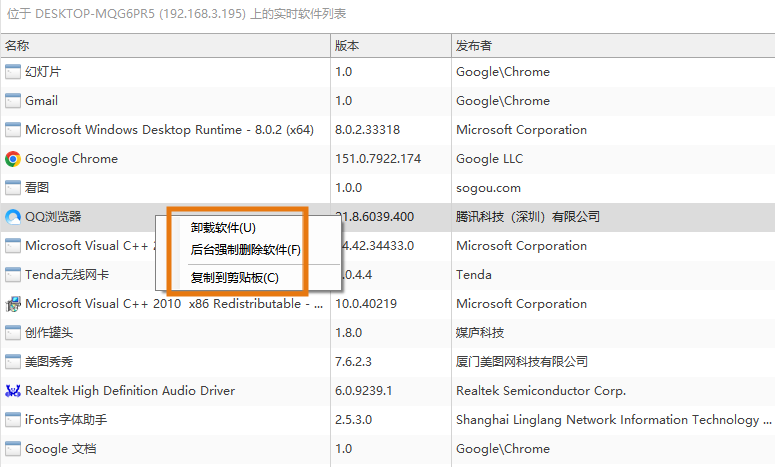Image resolution: width=775 pixels, height=467 pixels.
Task: Click version 151.0.7922.174 cell
Action: tap(378, 159)
